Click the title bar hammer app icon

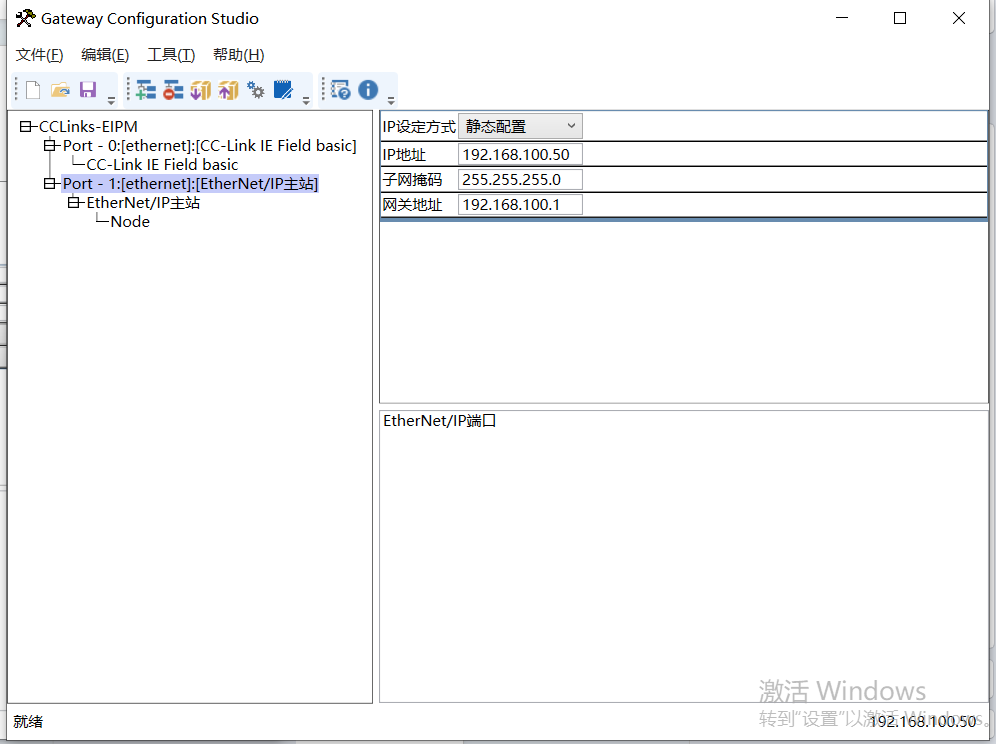25,18
